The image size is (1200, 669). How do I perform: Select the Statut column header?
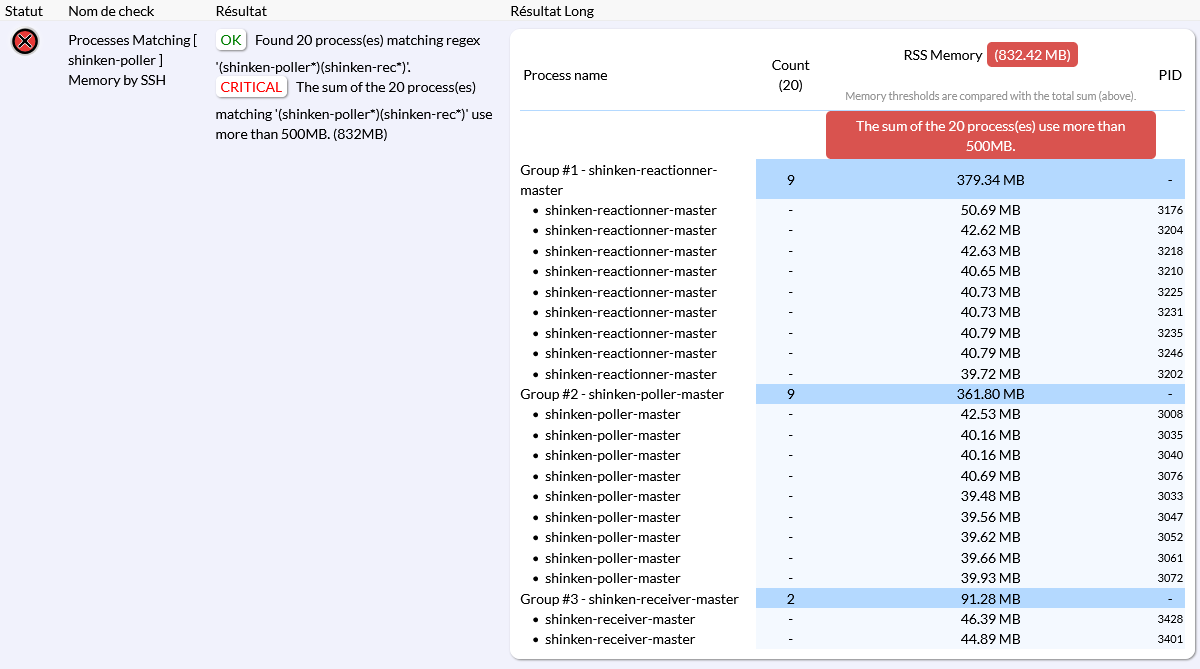(23, 11)
